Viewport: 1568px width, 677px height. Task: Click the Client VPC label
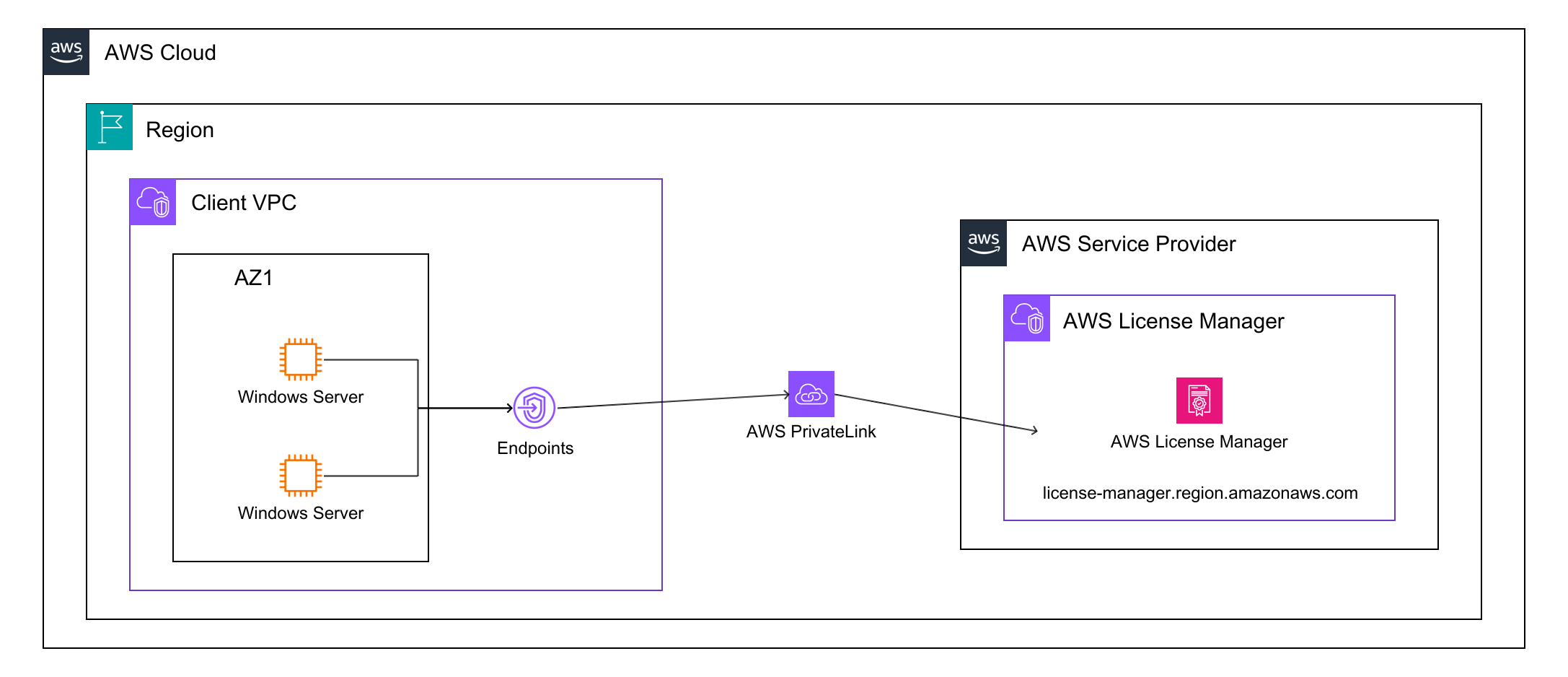click(244, 203)
